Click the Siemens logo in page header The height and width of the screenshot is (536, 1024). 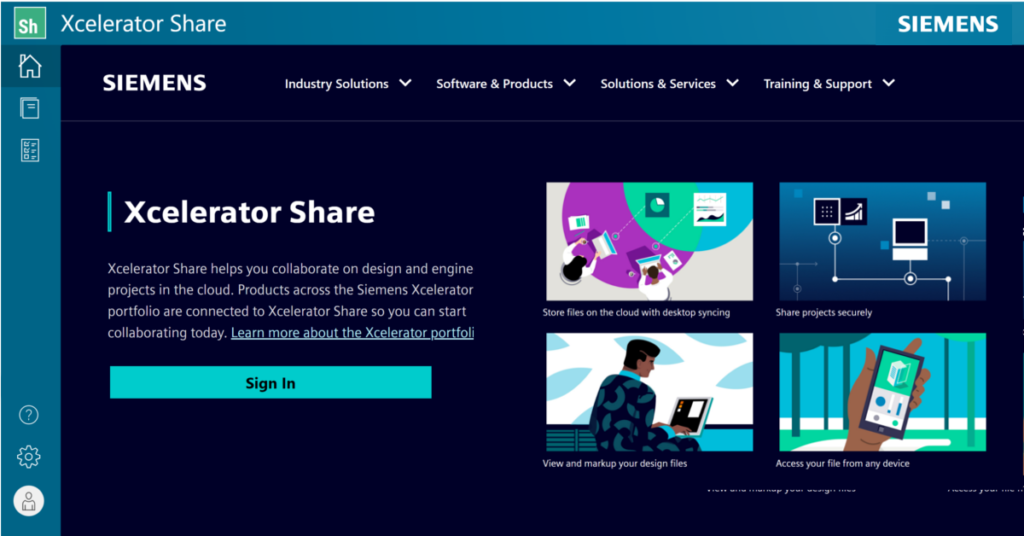click(x=154, y=83)
